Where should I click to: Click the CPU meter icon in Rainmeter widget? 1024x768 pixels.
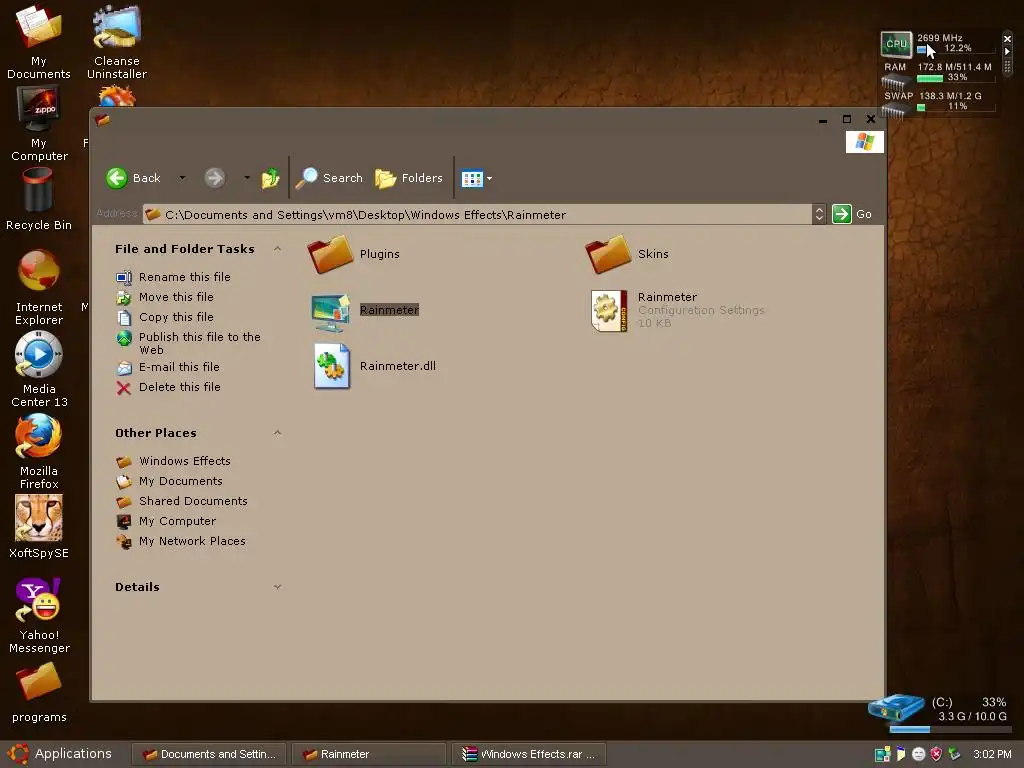pos(896,44)
